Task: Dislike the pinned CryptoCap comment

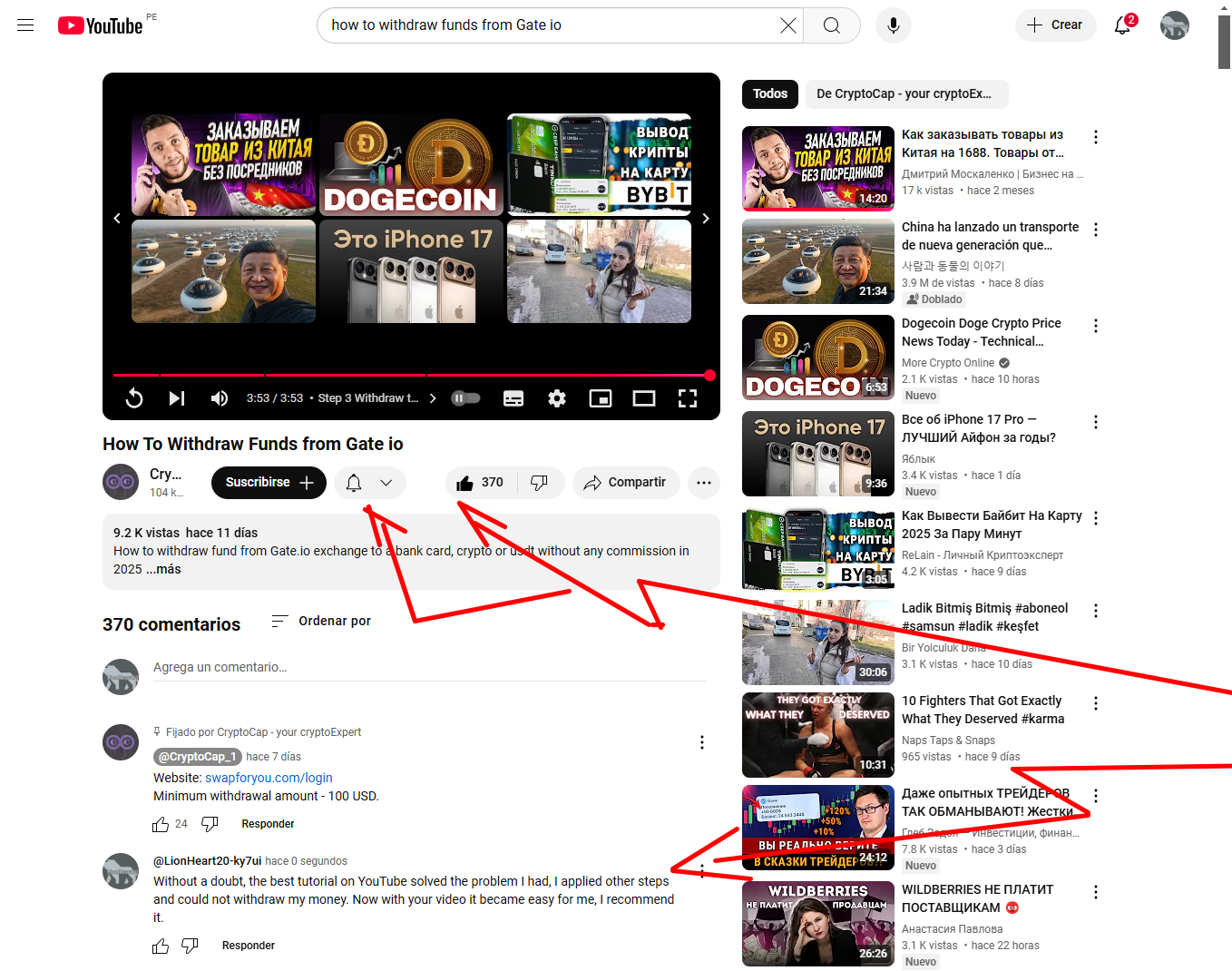Action: pyautogui.click(x=210, y=824)
